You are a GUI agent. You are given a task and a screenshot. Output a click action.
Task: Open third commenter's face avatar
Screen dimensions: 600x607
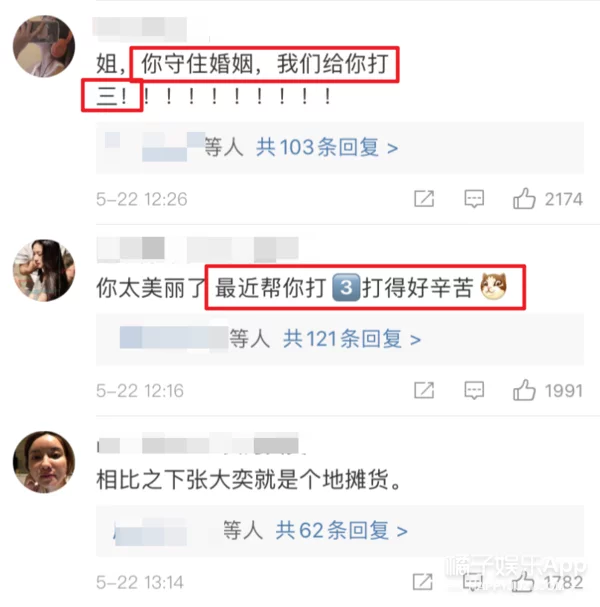[44, 462]
